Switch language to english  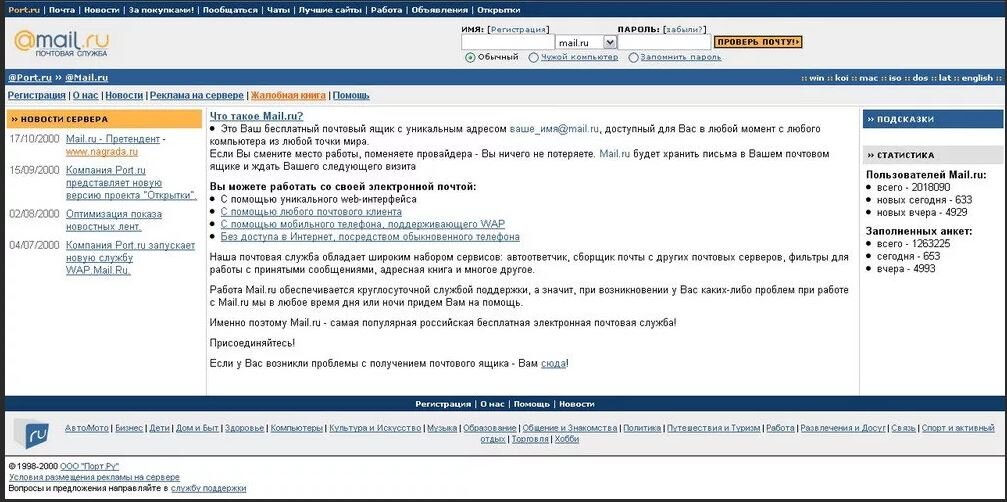coord(977,78)
